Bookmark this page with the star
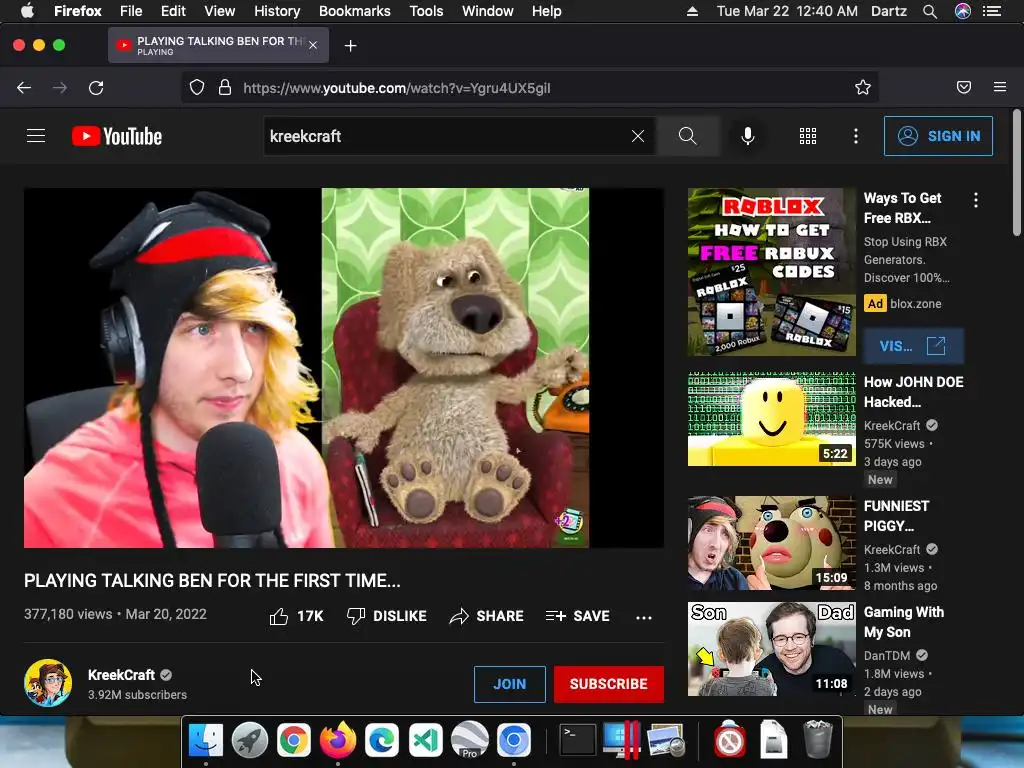 863,88
